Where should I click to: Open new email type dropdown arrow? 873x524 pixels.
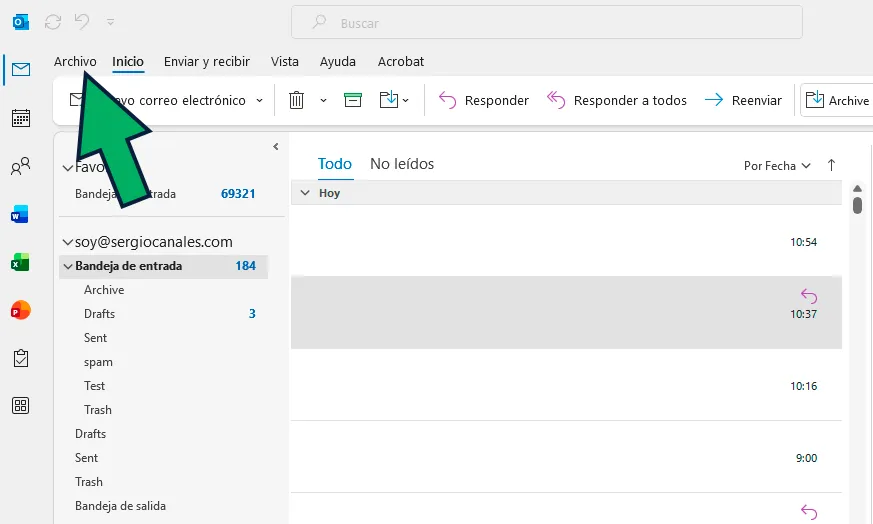pos(259,101)
